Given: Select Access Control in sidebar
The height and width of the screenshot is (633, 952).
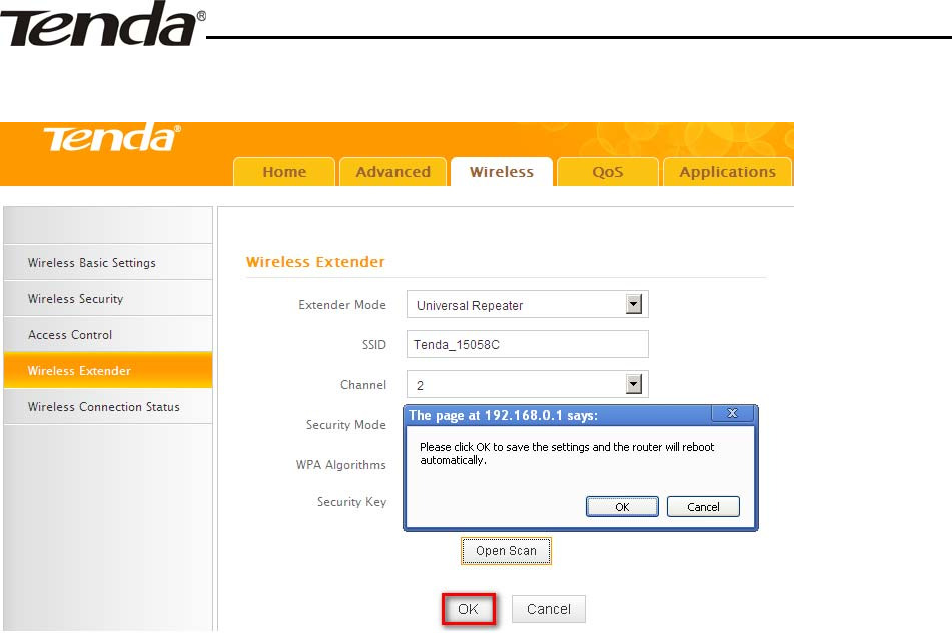Looking at the screenshot, I should tap(108, 334).
